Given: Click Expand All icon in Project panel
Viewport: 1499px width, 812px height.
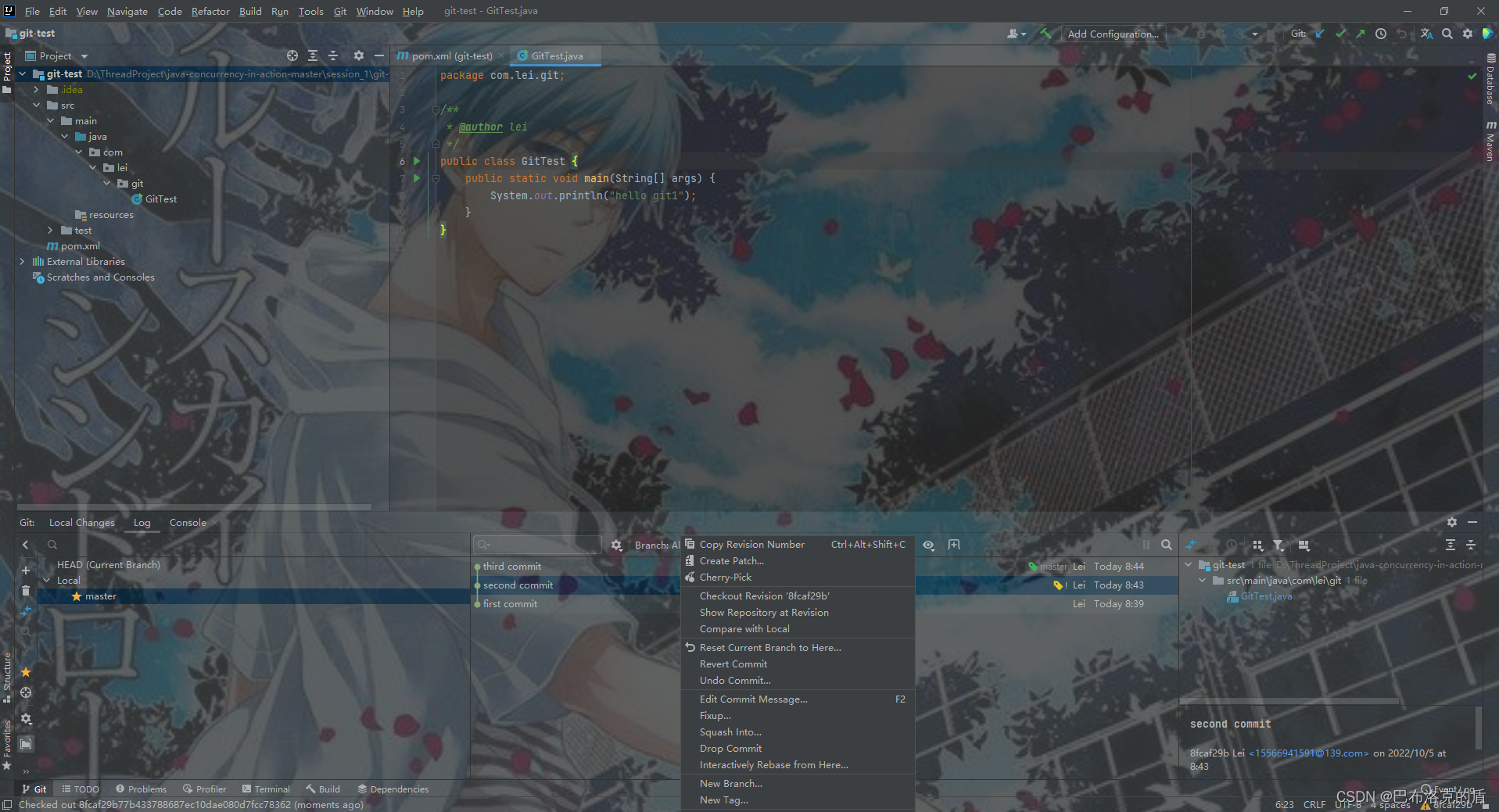Looking at the screenshot, I should (x=313, y=55).
